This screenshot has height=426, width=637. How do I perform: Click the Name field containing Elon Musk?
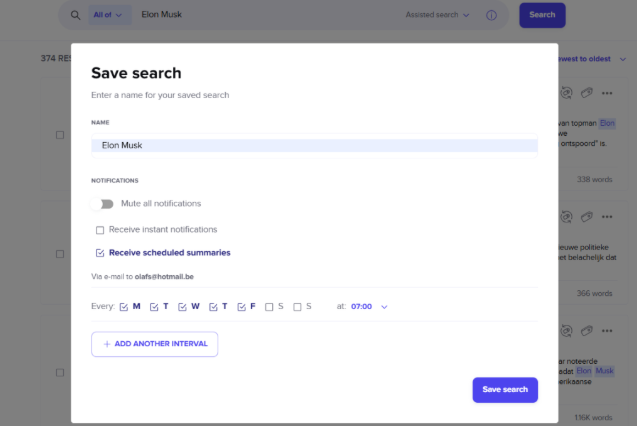314,145
